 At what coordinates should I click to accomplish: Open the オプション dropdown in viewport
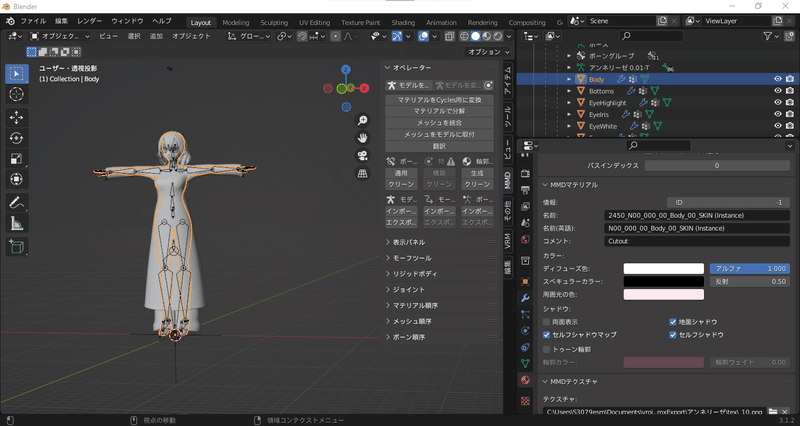[488, 52]
